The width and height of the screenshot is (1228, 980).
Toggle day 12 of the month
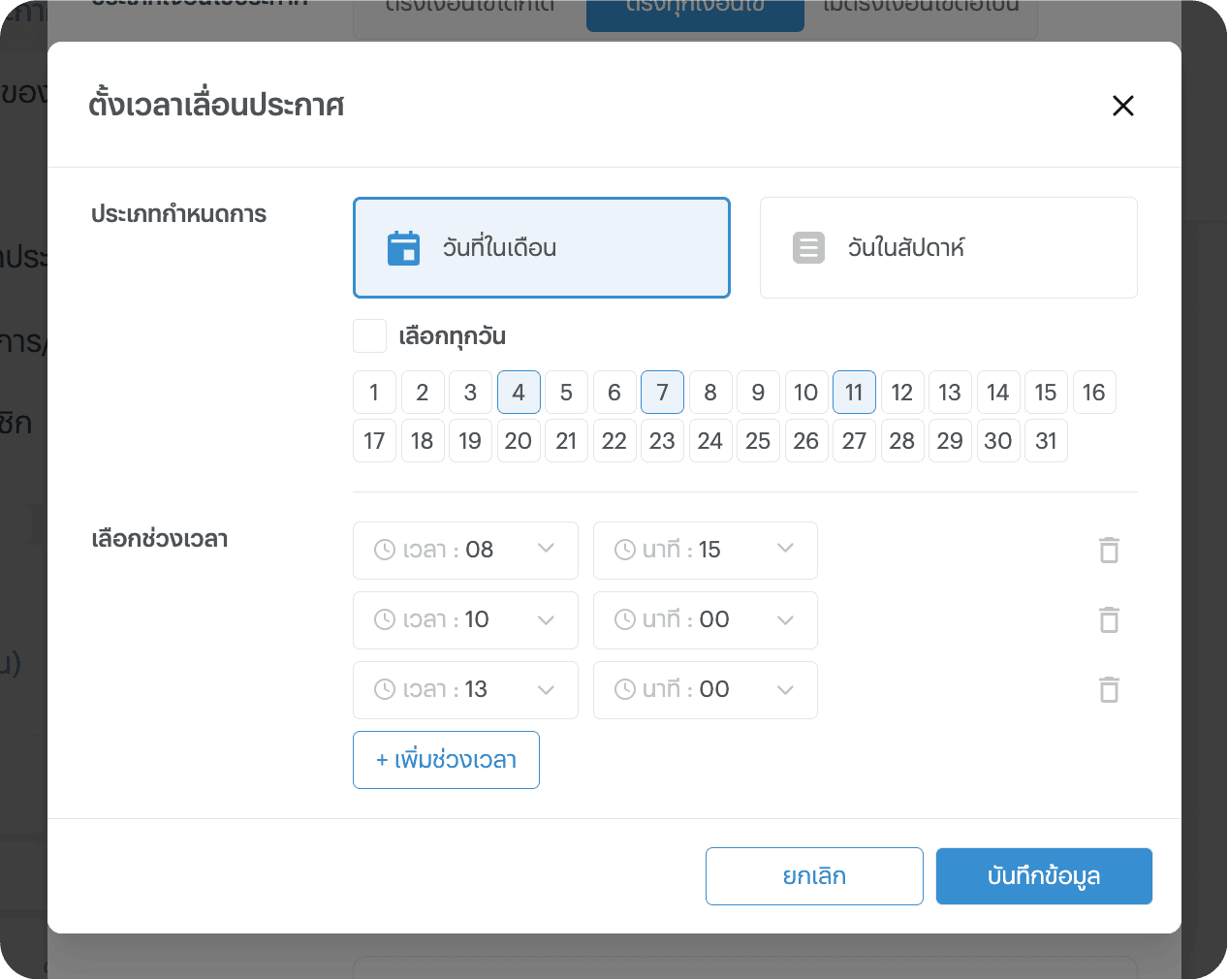[902, 393]
